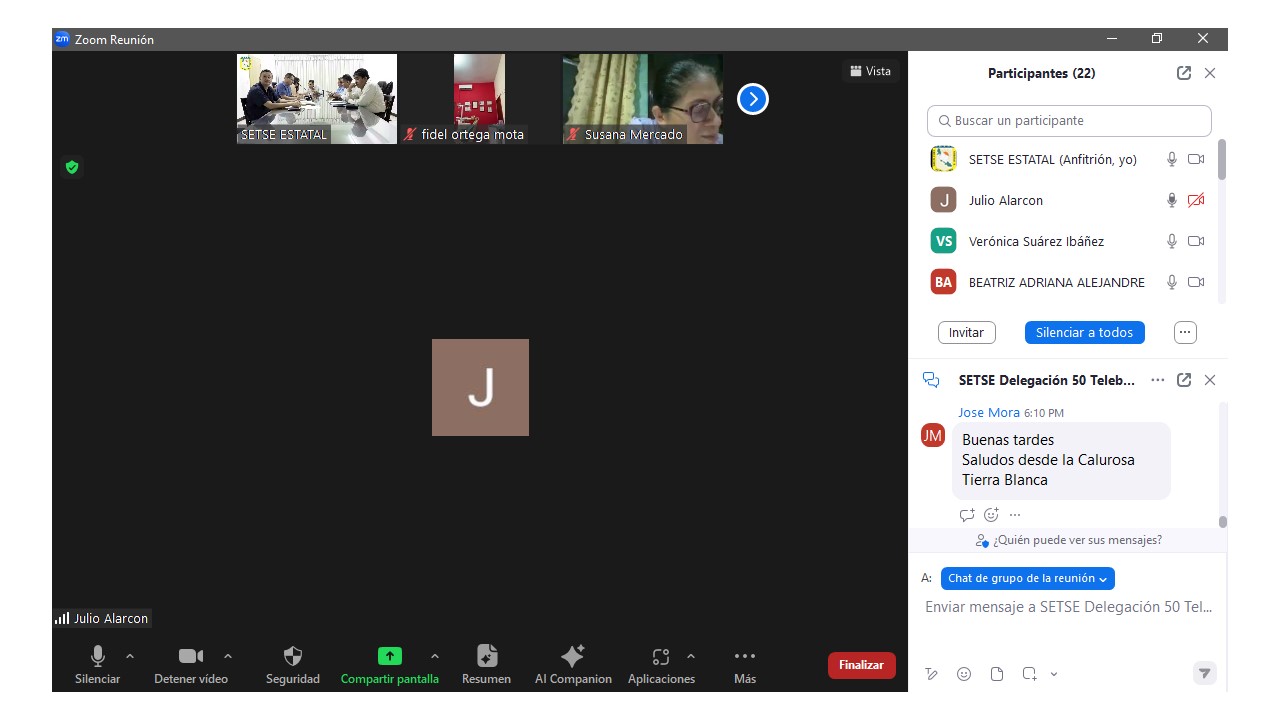The image size is (1280, 720).
Task: Toggle Julio Alarcon's microphone in participant list
Action: 1171,200
